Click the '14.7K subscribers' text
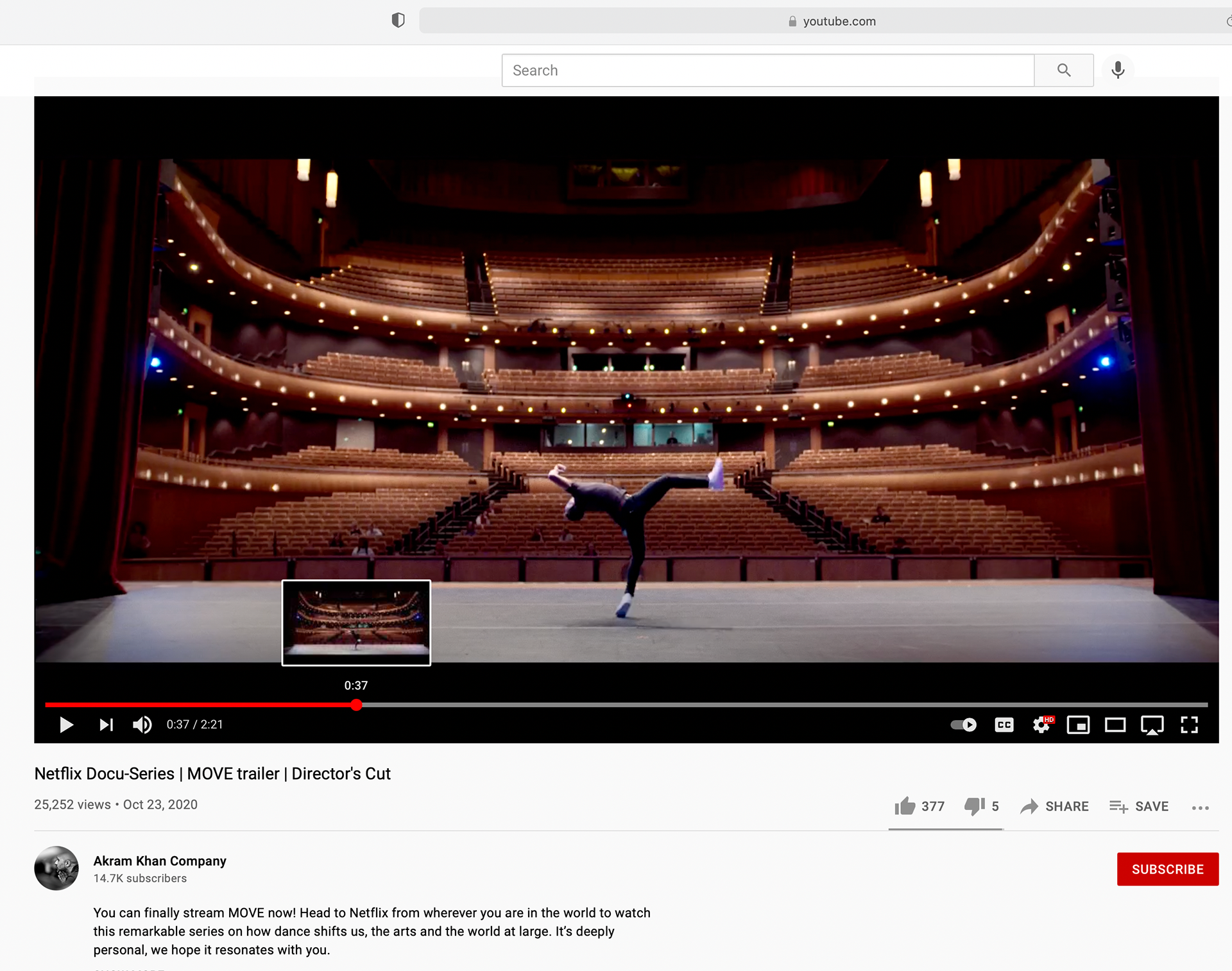Screen dimensions: 1232x971 tap(140, 878)
